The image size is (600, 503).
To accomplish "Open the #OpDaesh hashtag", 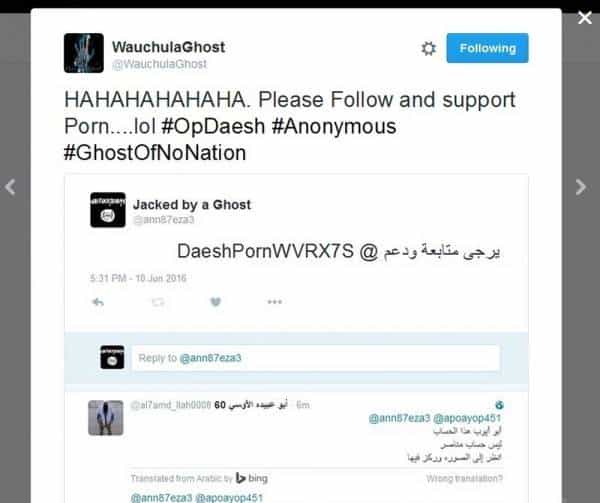I will pyautogui.click(x=213, y=126).
